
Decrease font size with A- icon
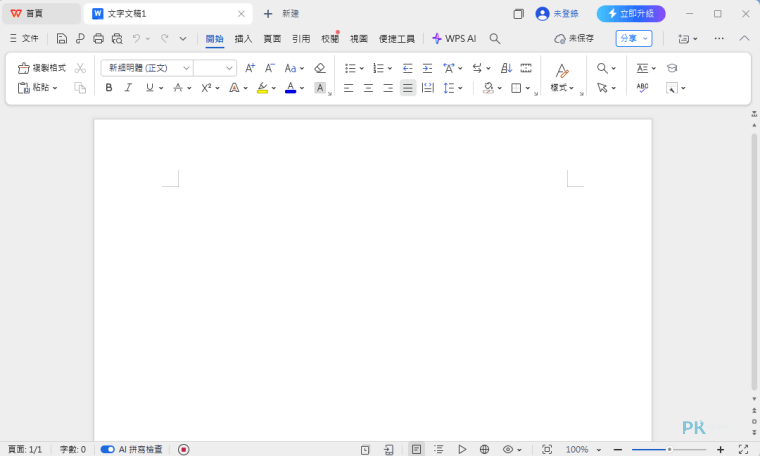click(269, 68)
